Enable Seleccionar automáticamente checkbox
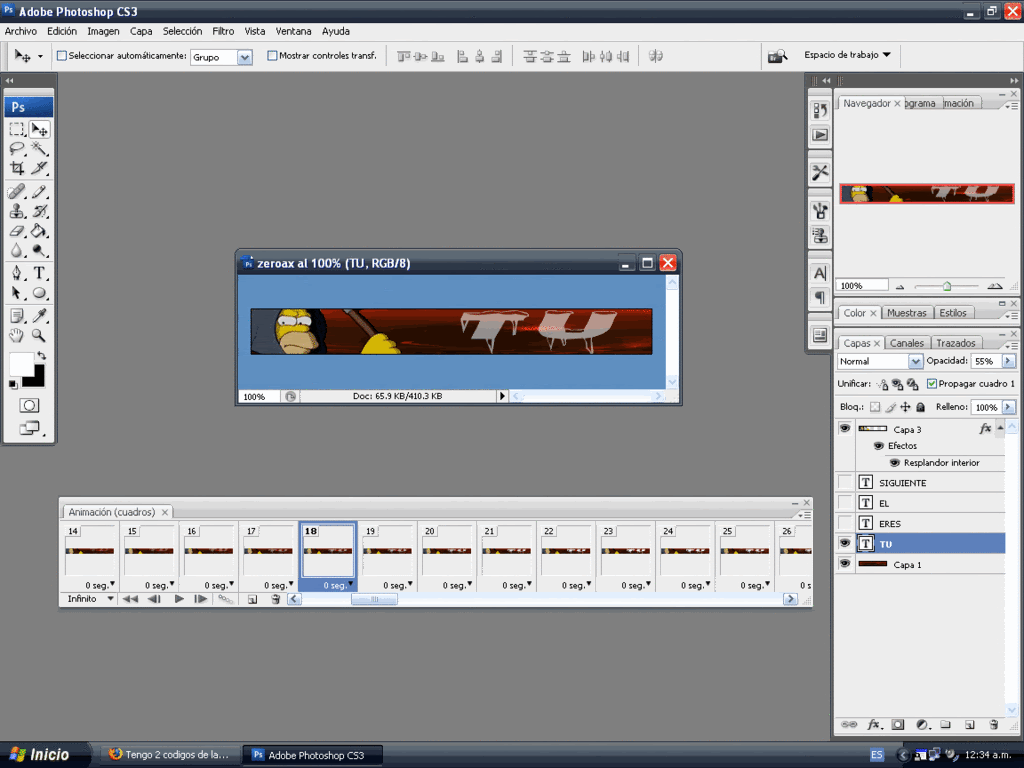Image resolution: width=1024 pixels, height=768 pixels. pos(62,56)
